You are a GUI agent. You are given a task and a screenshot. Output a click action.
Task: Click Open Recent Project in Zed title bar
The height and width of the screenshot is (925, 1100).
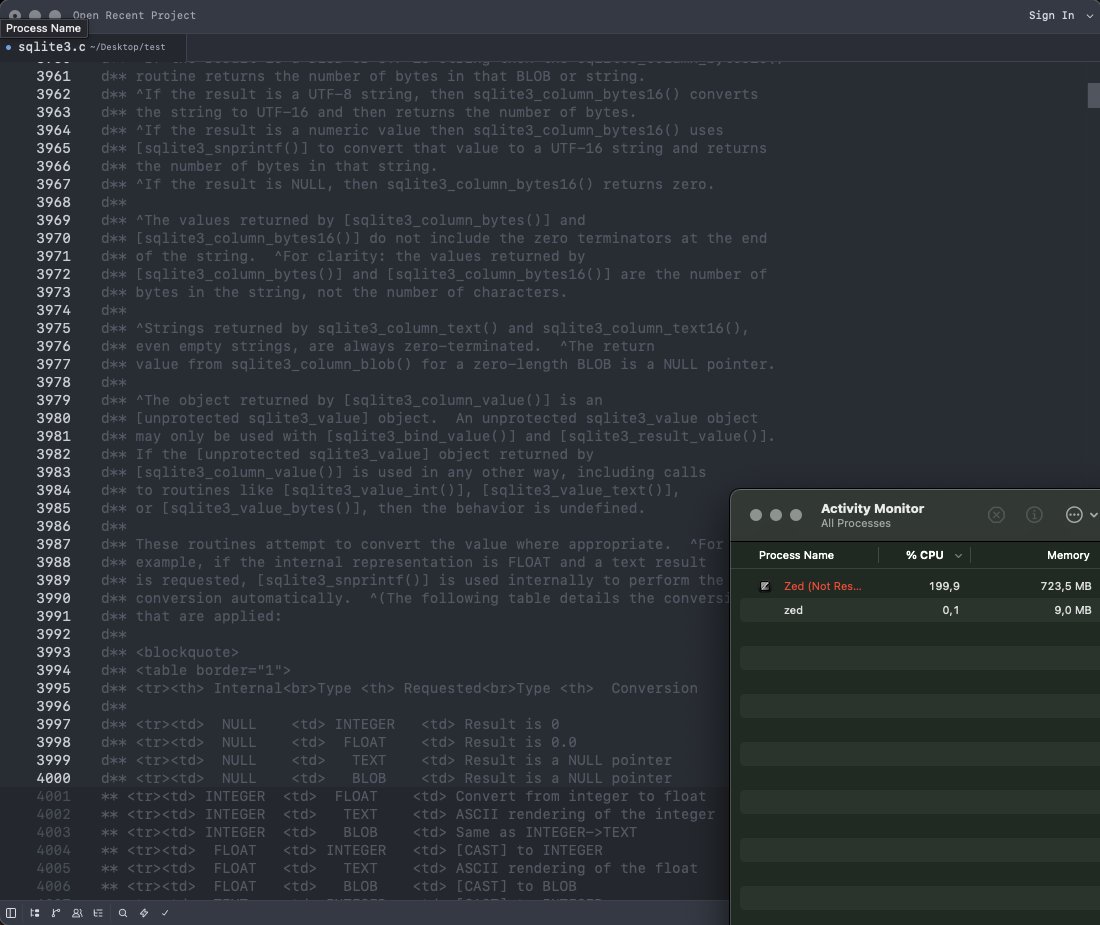tap(134, 15)
